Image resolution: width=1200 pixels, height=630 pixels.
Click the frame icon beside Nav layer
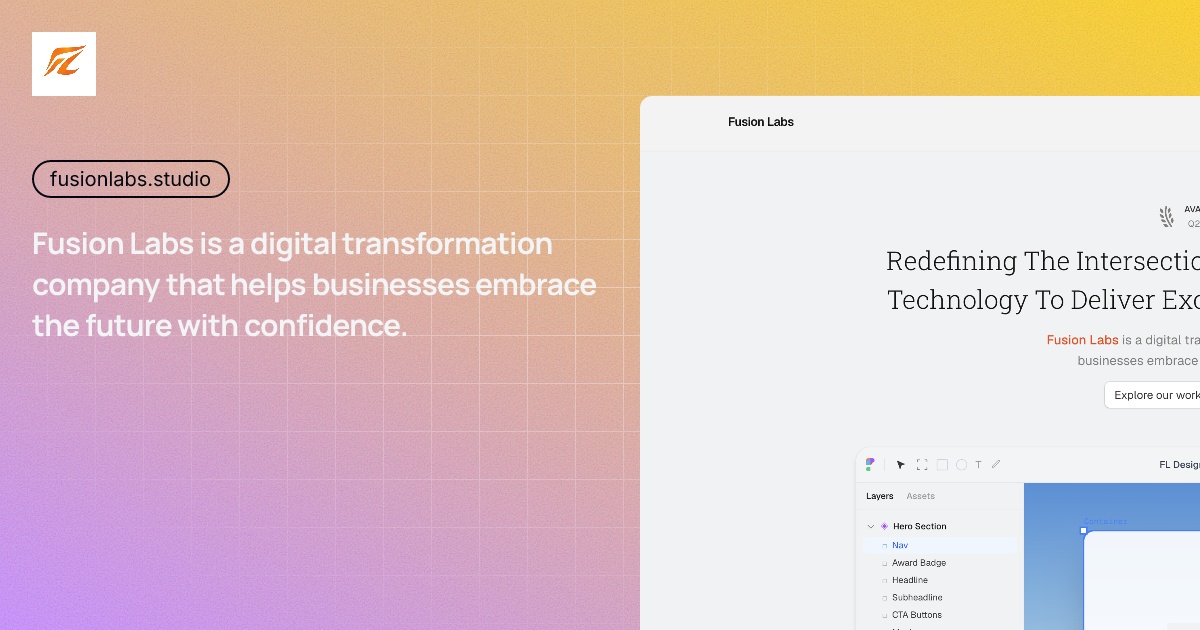(884, 545)
